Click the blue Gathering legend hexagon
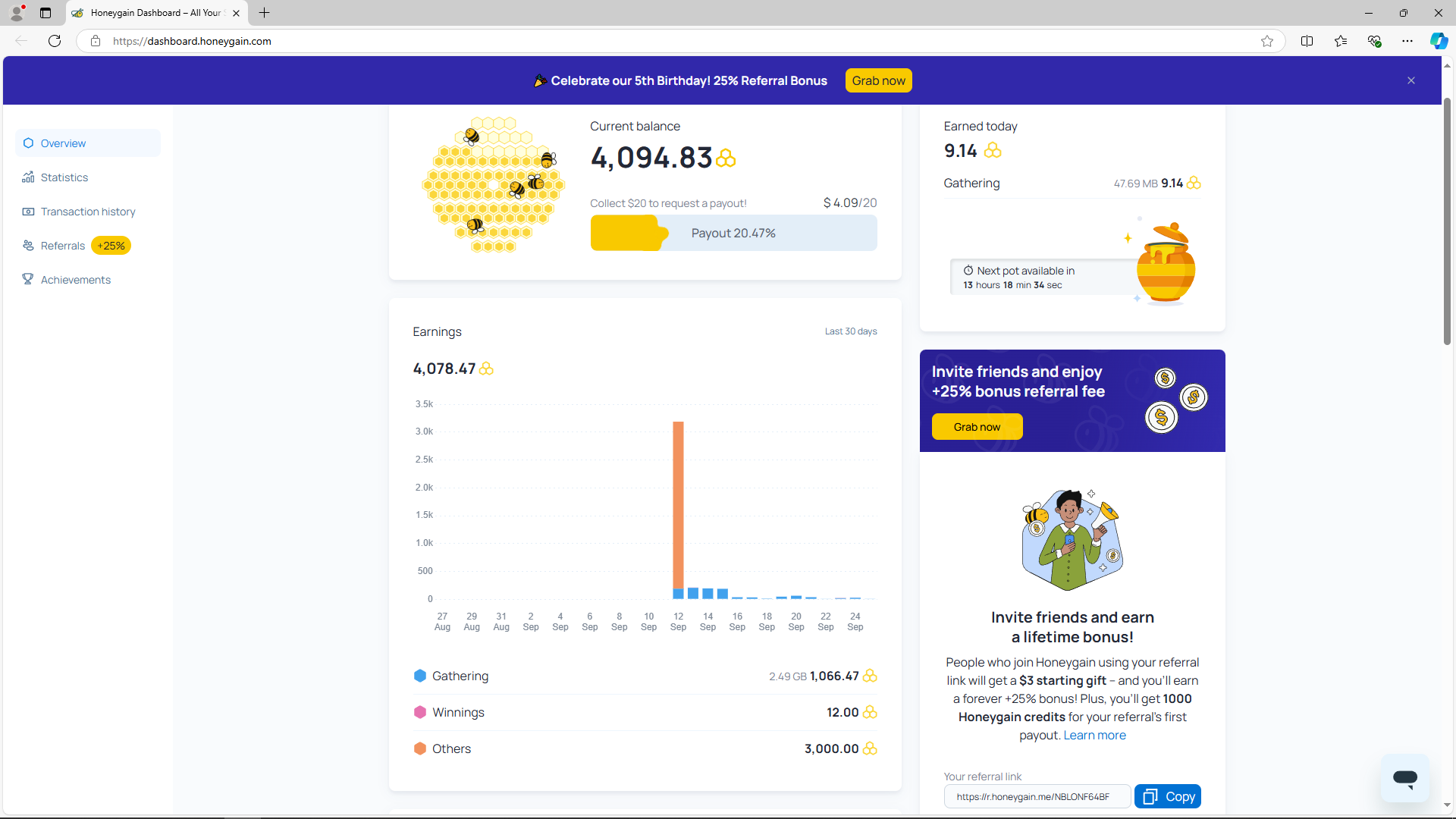 420,676
